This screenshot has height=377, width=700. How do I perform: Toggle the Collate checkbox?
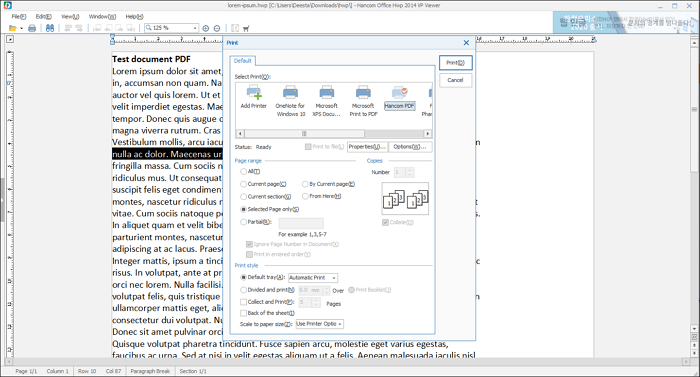[x=385, y=222]
